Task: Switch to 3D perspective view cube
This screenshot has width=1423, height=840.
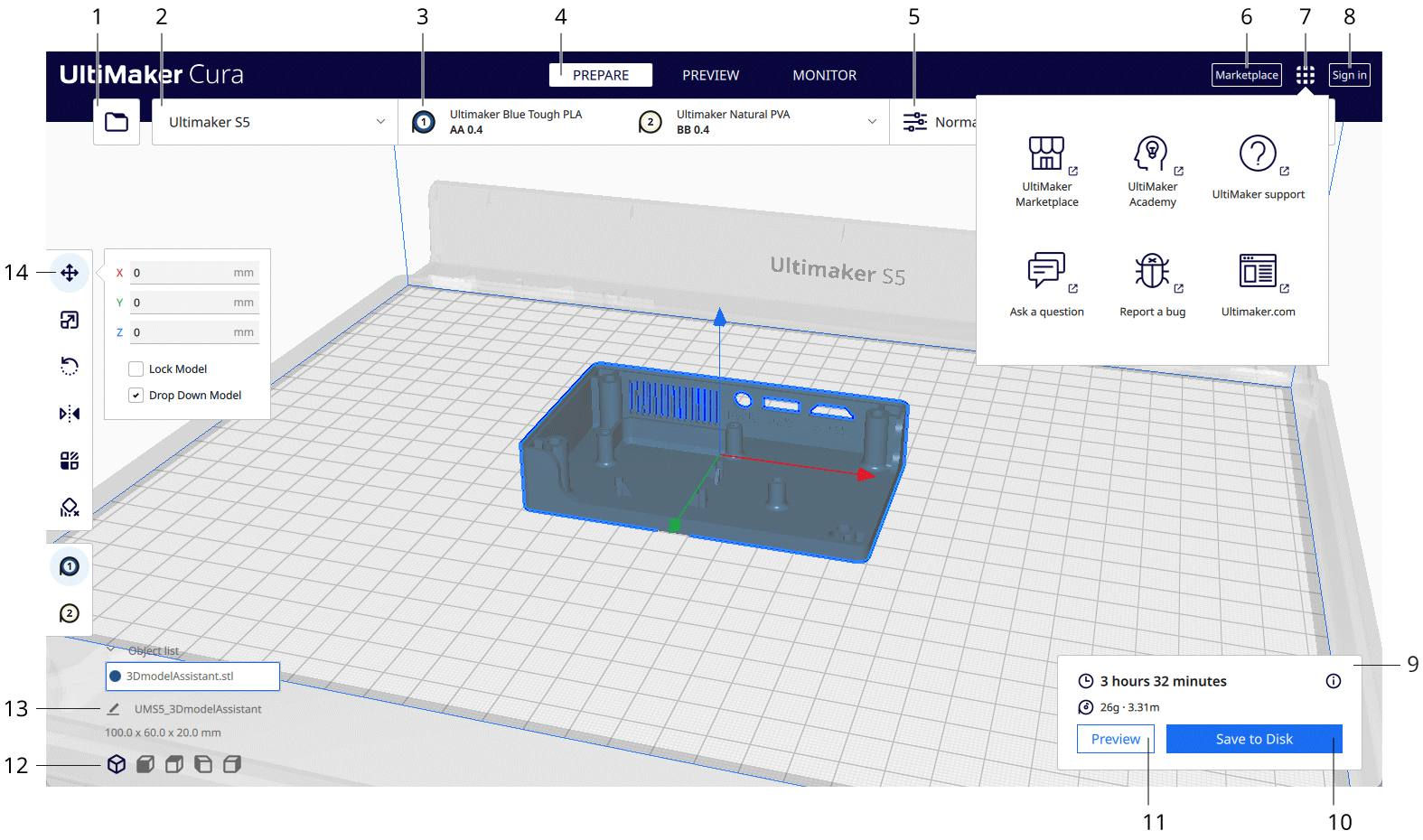Action: click(x=117, y=764)
